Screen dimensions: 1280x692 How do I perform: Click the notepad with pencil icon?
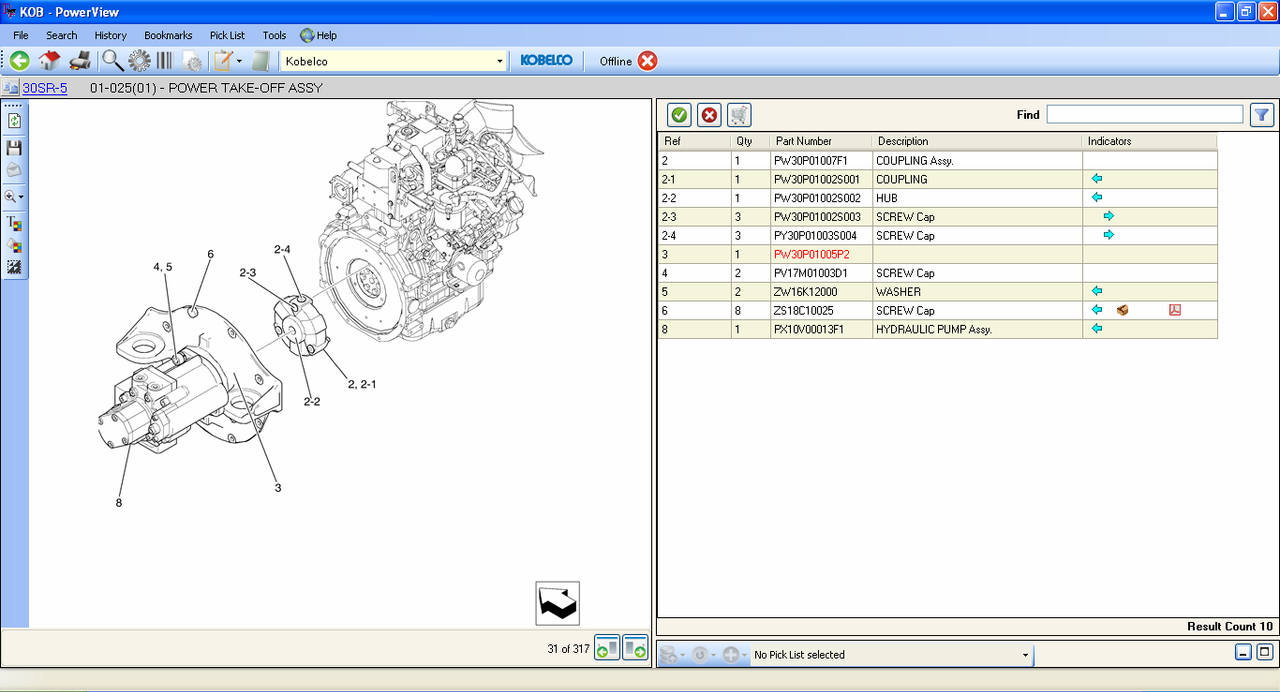(223, 61)
